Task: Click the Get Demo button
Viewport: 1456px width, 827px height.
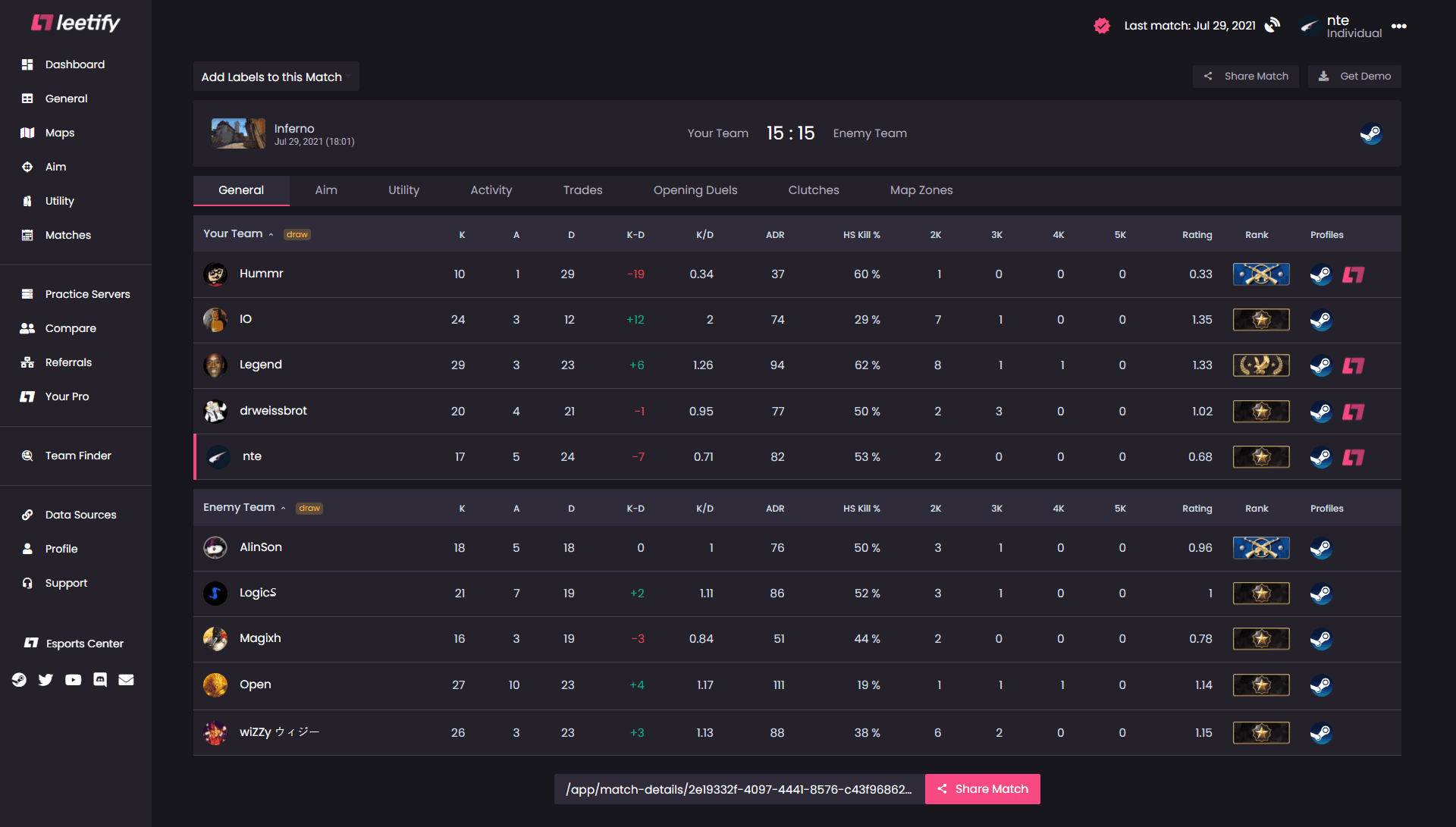Action: [1354, 76]
